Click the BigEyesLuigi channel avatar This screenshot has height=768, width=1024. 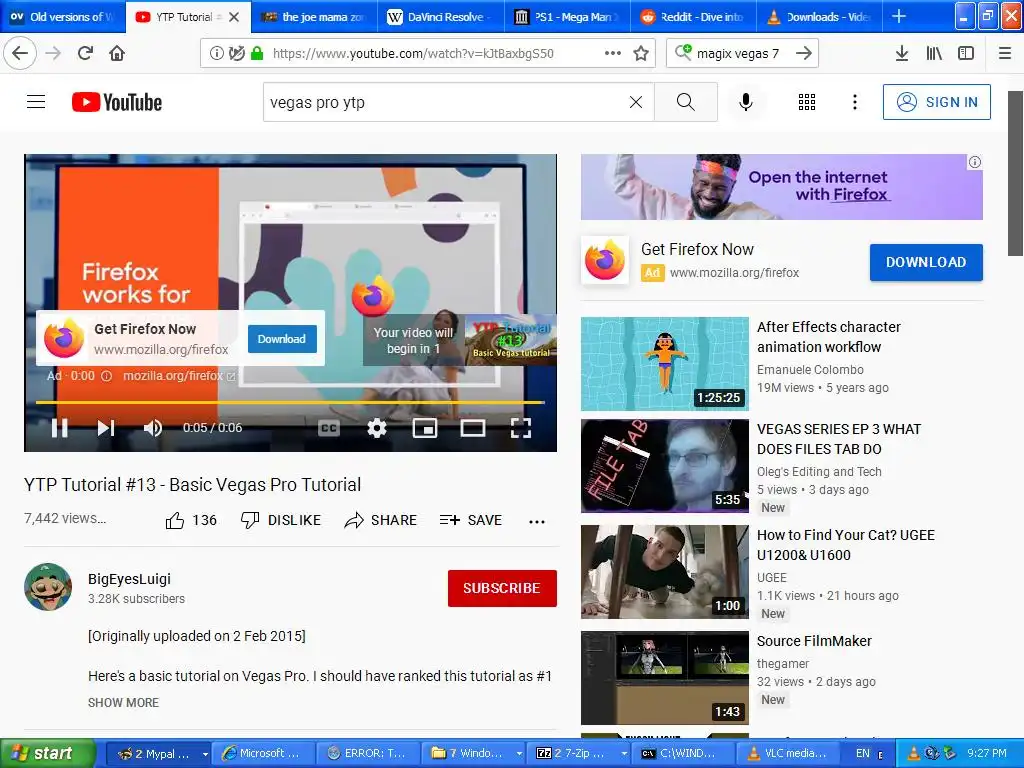(x=48, y=587)
